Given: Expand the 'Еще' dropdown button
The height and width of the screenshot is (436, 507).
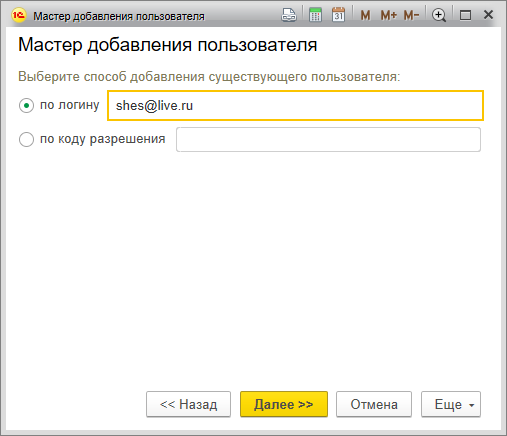Looking at the screenshot, I should pyautogui.click(x=451, y=404).
